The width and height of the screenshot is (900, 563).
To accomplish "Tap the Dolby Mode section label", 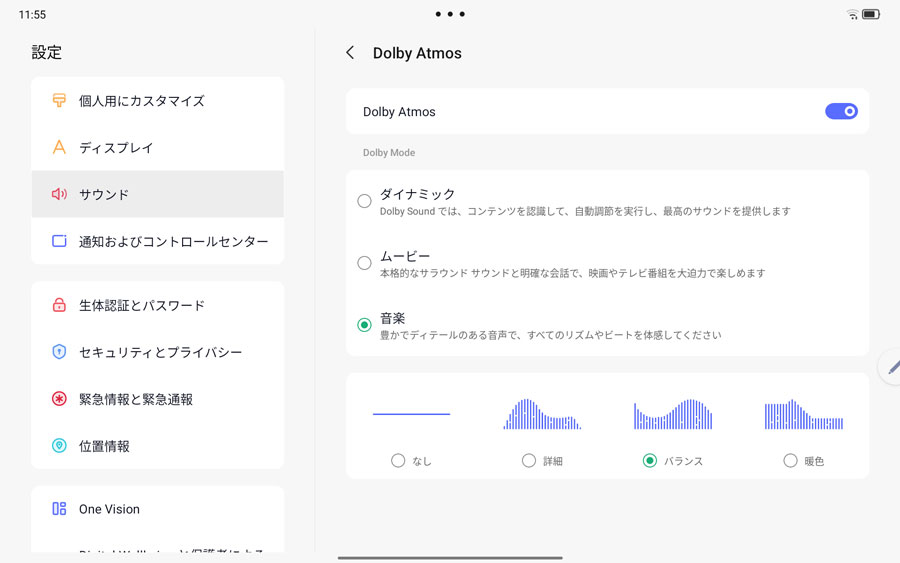I will [389, 153].
